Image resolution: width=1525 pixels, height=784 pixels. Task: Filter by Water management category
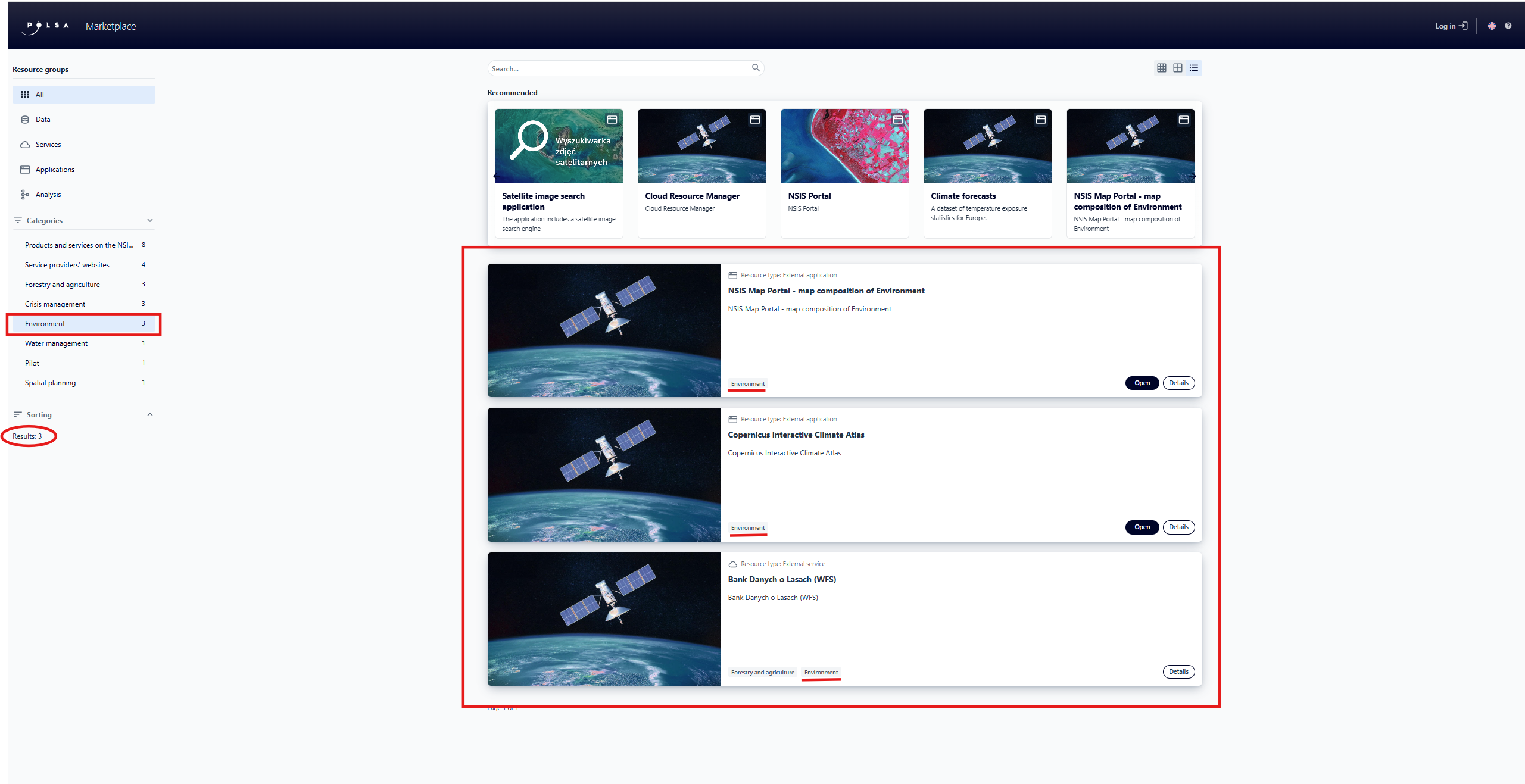pyautogui.click(x=84, y=343)
